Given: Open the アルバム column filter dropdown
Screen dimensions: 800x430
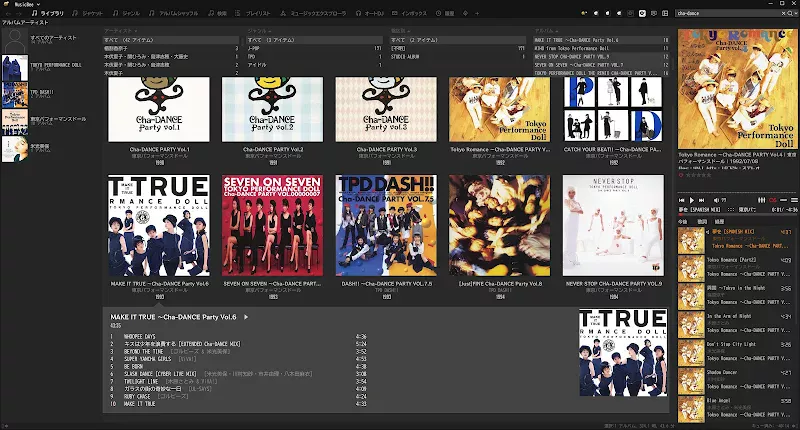Looking at the screenshot, I should [x=546, y=31].
